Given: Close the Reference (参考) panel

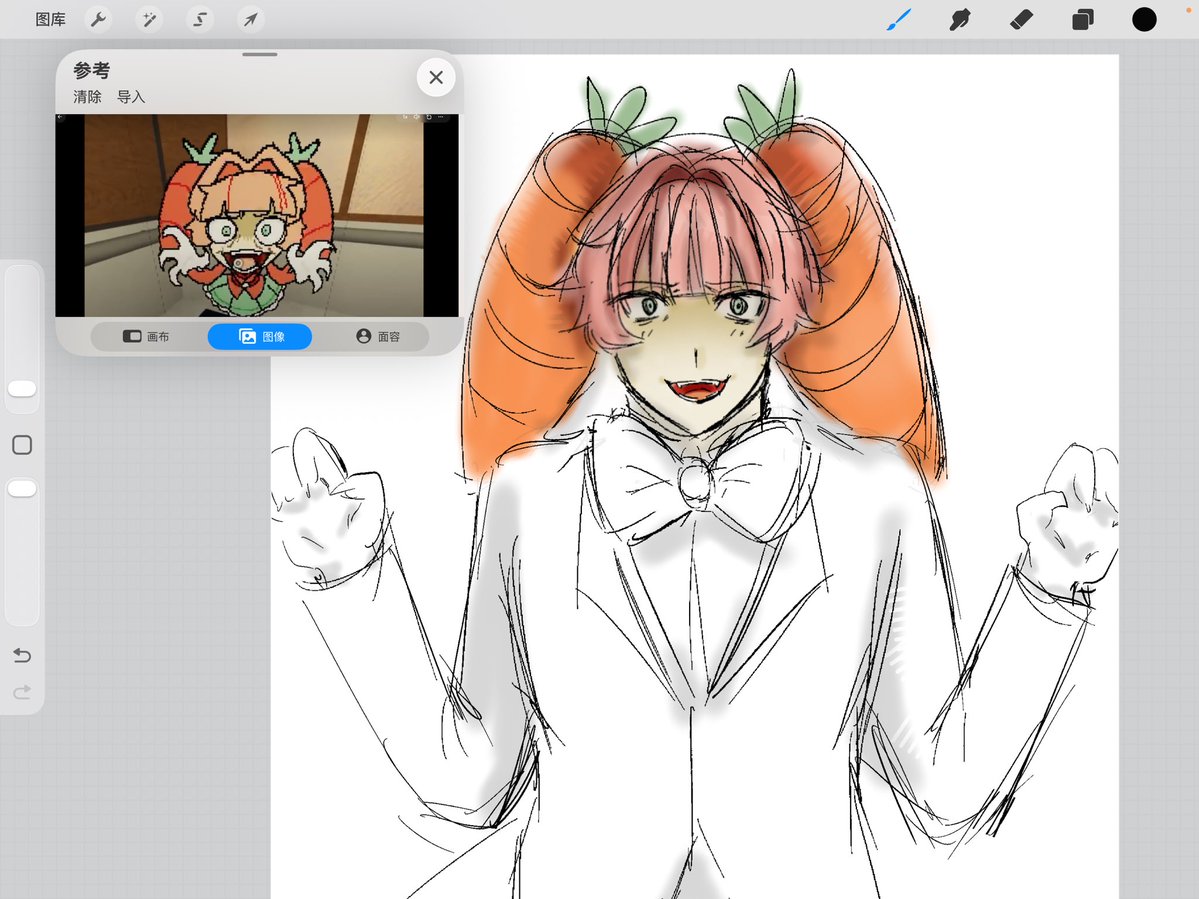Looking at the screenshot, I should [436, 77].
